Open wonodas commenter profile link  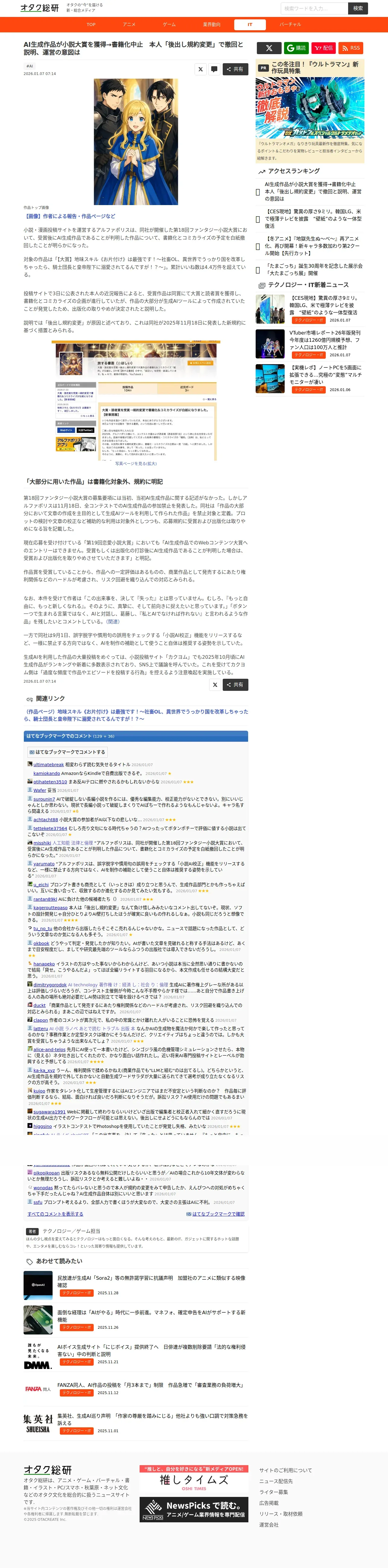[43, 1187]
